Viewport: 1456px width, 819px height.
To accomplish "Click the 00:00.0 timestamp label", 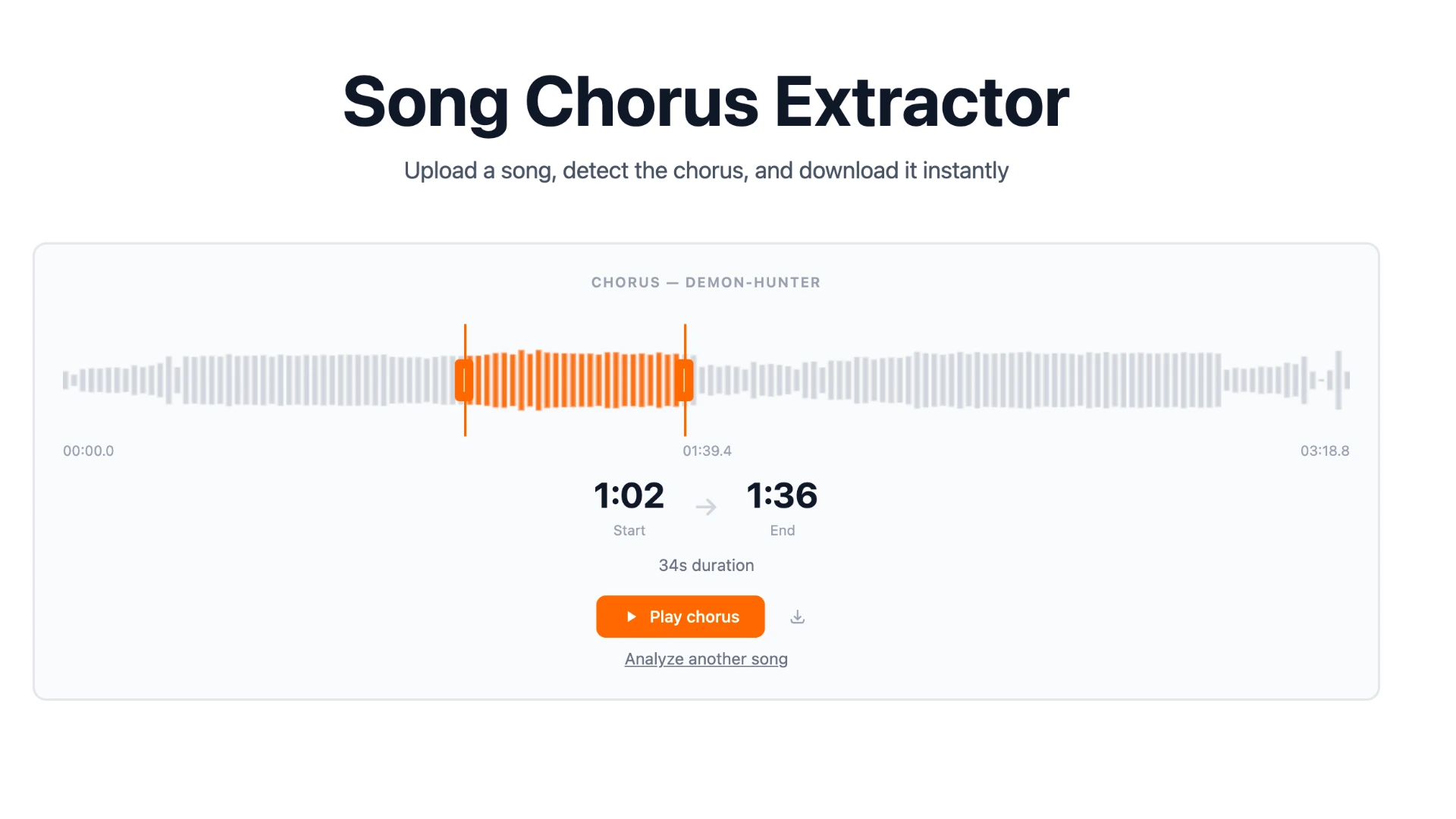I will (88, 450).
